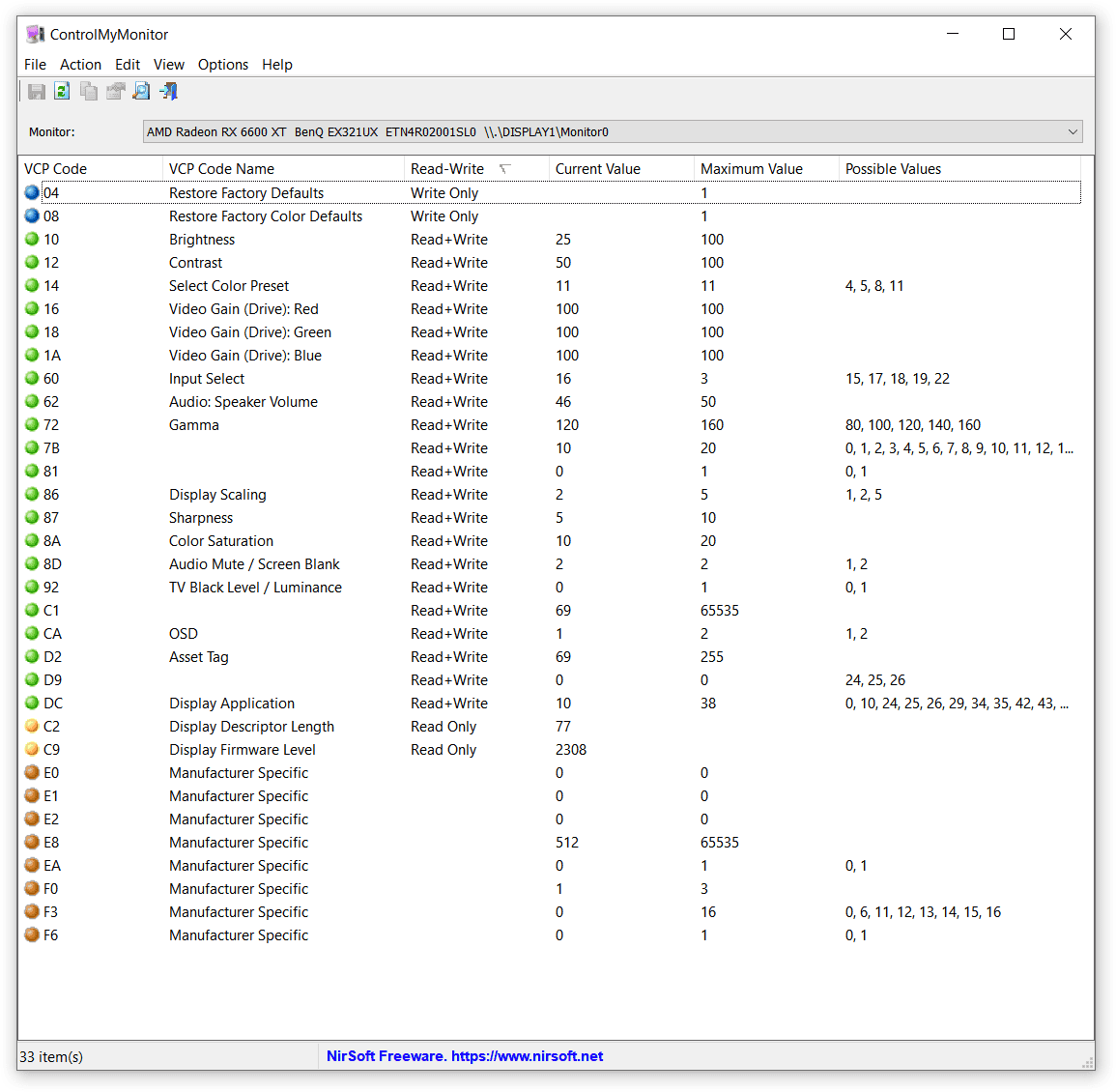Click the brown icon of code F6
The width and height of the screenshot is (1116, 1092).
[32, 934]
